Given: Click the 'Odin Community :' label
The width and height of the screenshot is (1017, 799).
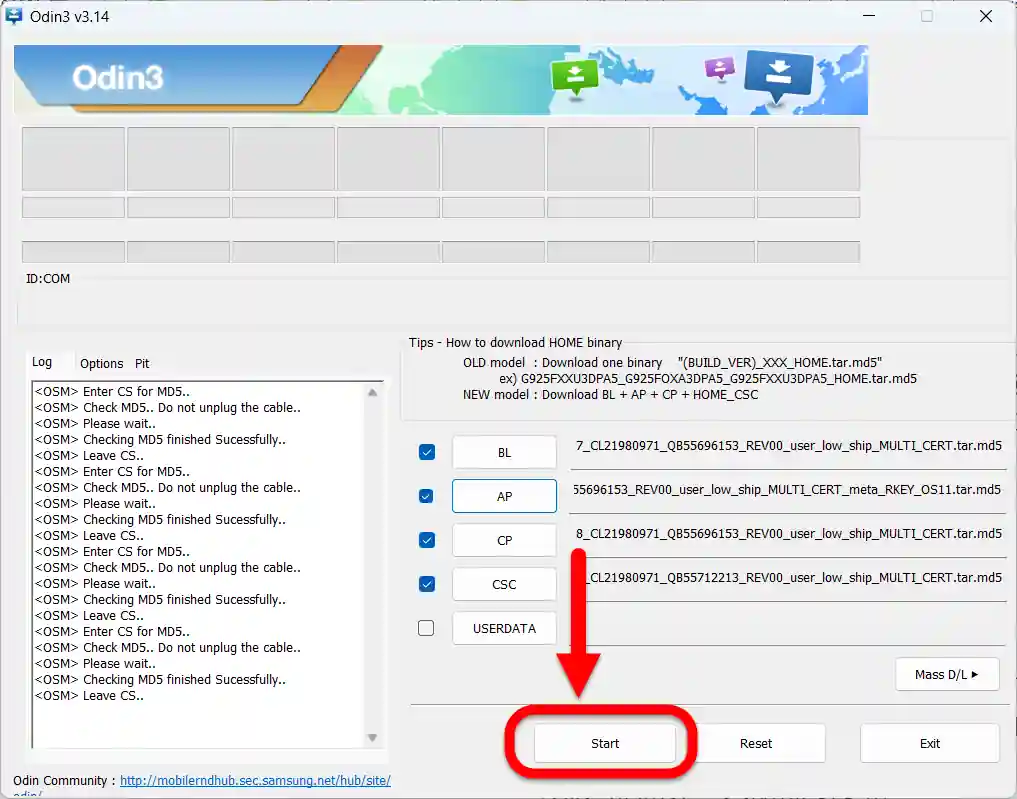Looking at the screenshot, I should [x=64, y=780].
